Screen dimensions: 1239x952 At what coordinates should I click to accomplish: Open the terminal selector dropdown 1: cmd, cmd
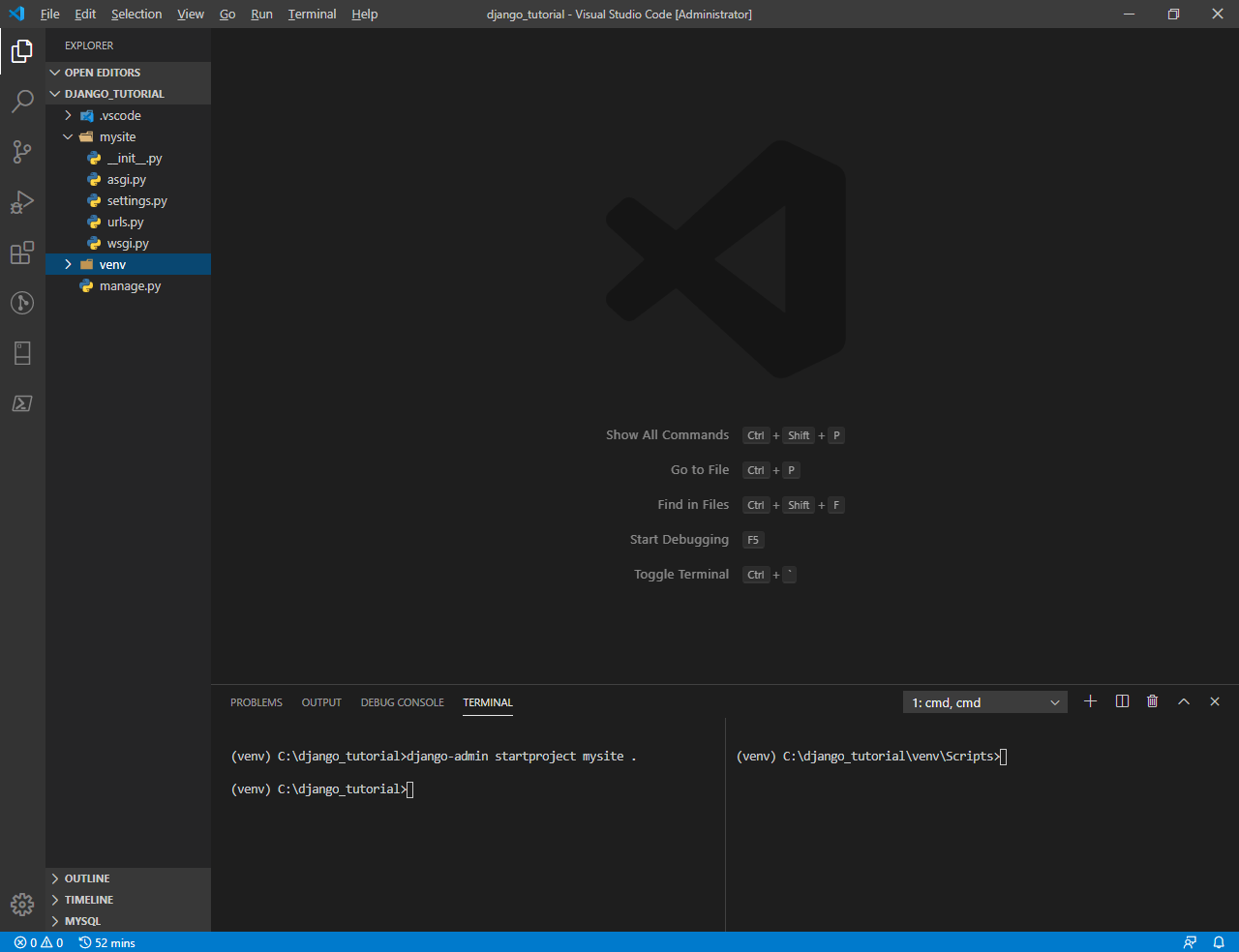tap(985, 702)
